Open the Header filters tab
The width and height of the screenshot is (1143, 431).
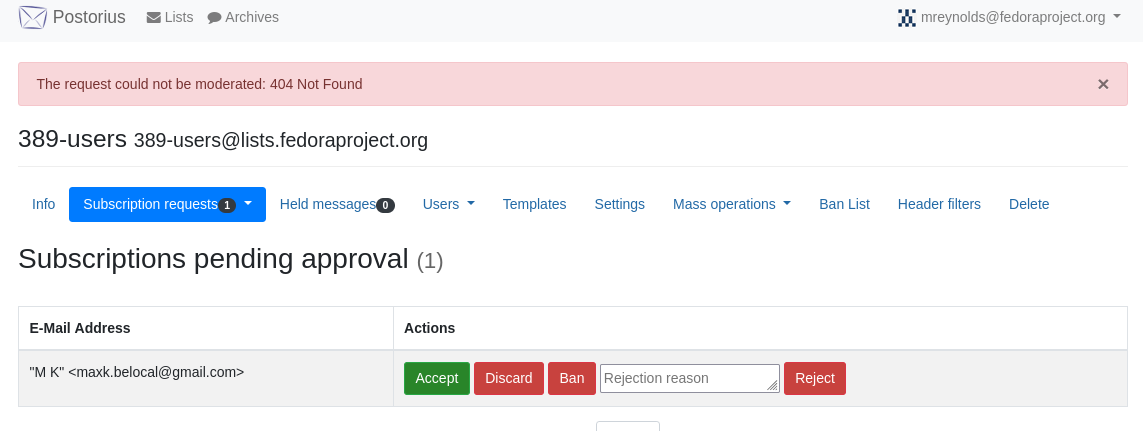pyautogui.click(x=939, y=204)
